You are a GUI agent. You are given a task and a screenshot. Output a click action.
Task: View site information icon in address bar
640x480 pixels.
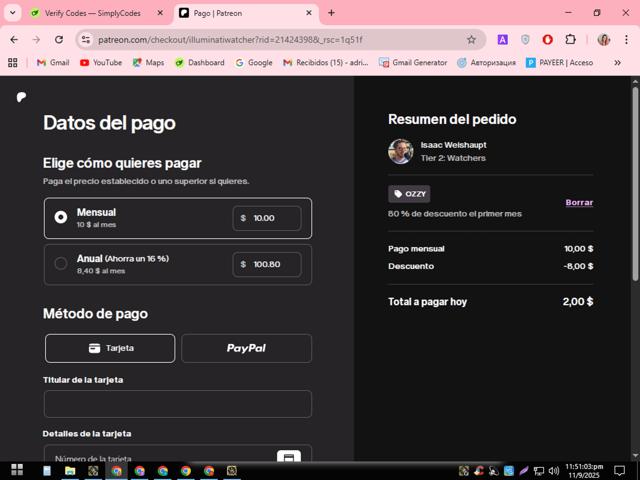point(86,40)
